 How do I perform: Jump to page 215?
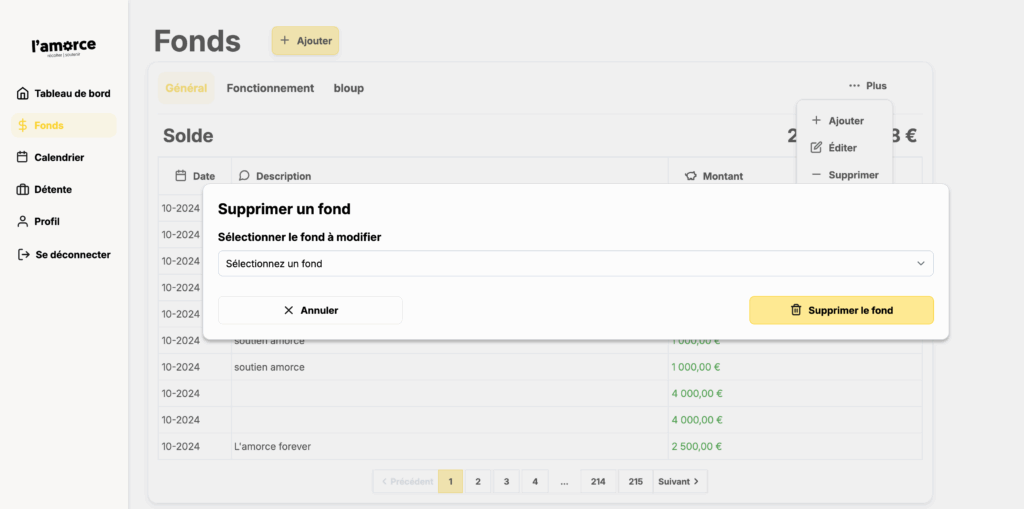(x=635, y=481)
